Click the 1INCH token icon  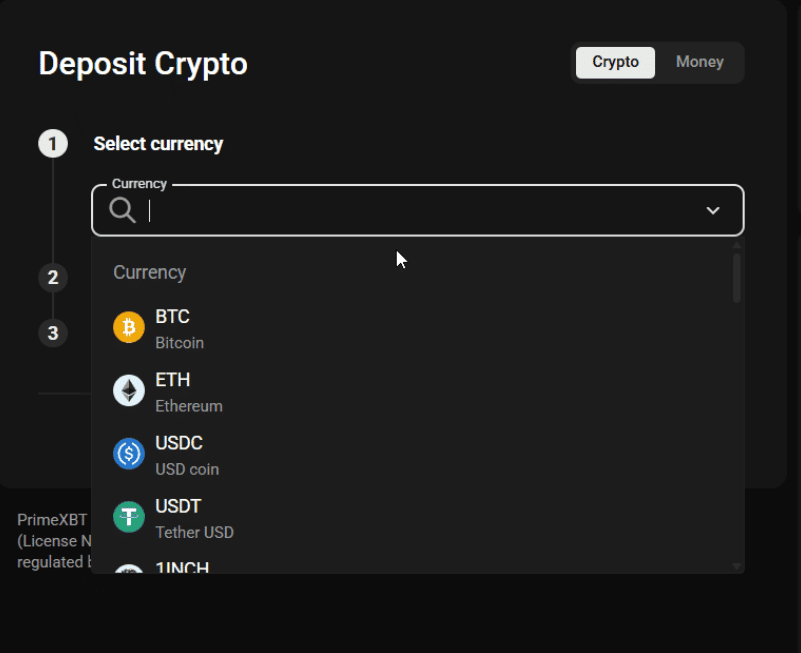click(x=128, y=570)
